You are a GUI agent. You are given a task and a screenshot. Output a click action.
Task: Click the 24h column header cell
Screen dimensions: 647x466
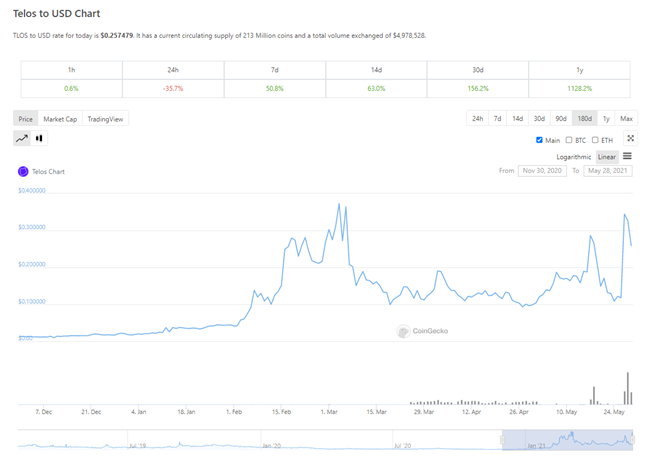point(173,70)
